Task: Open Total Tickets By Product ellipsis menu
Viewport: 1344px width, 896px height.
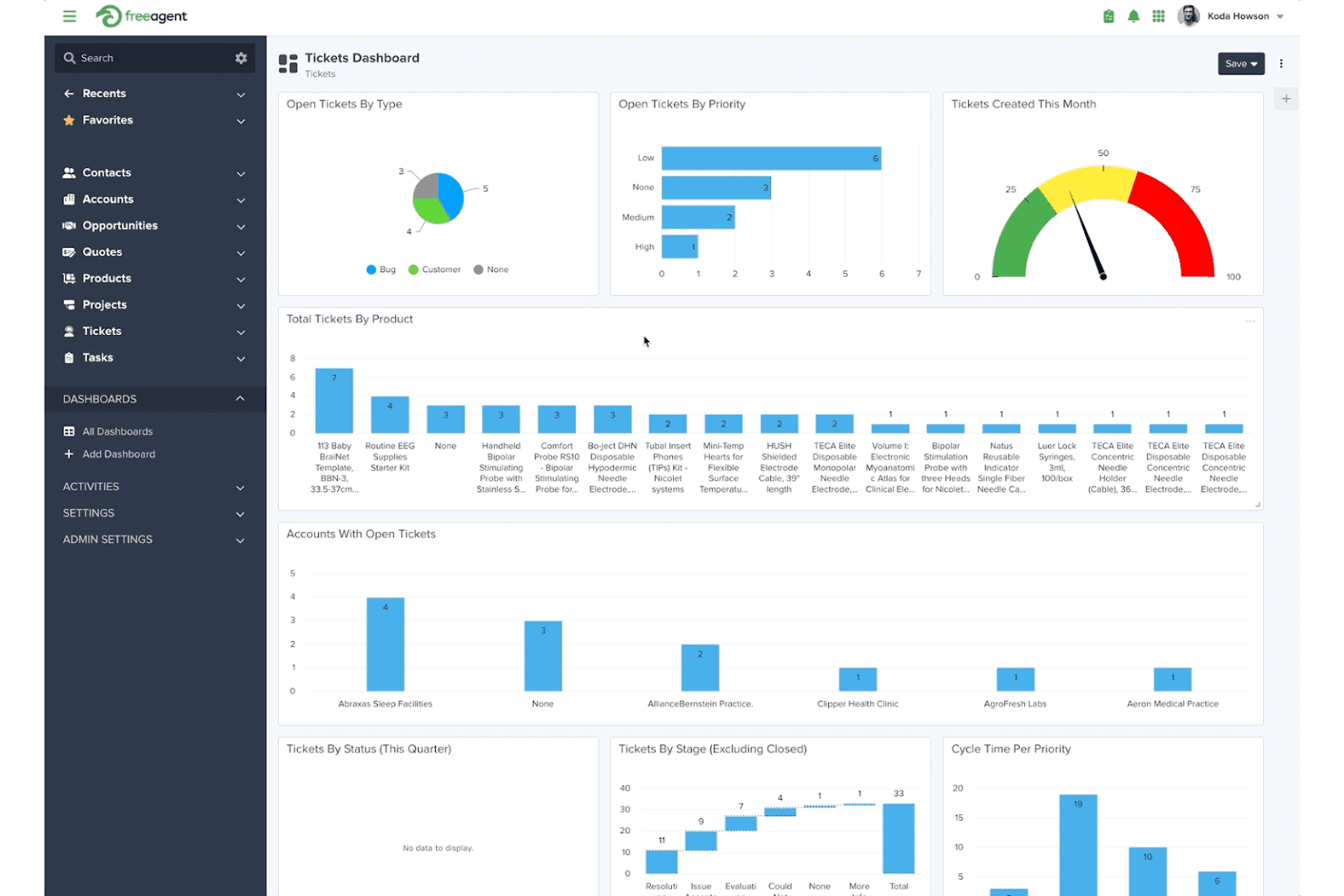Action: click(1250, 320)
